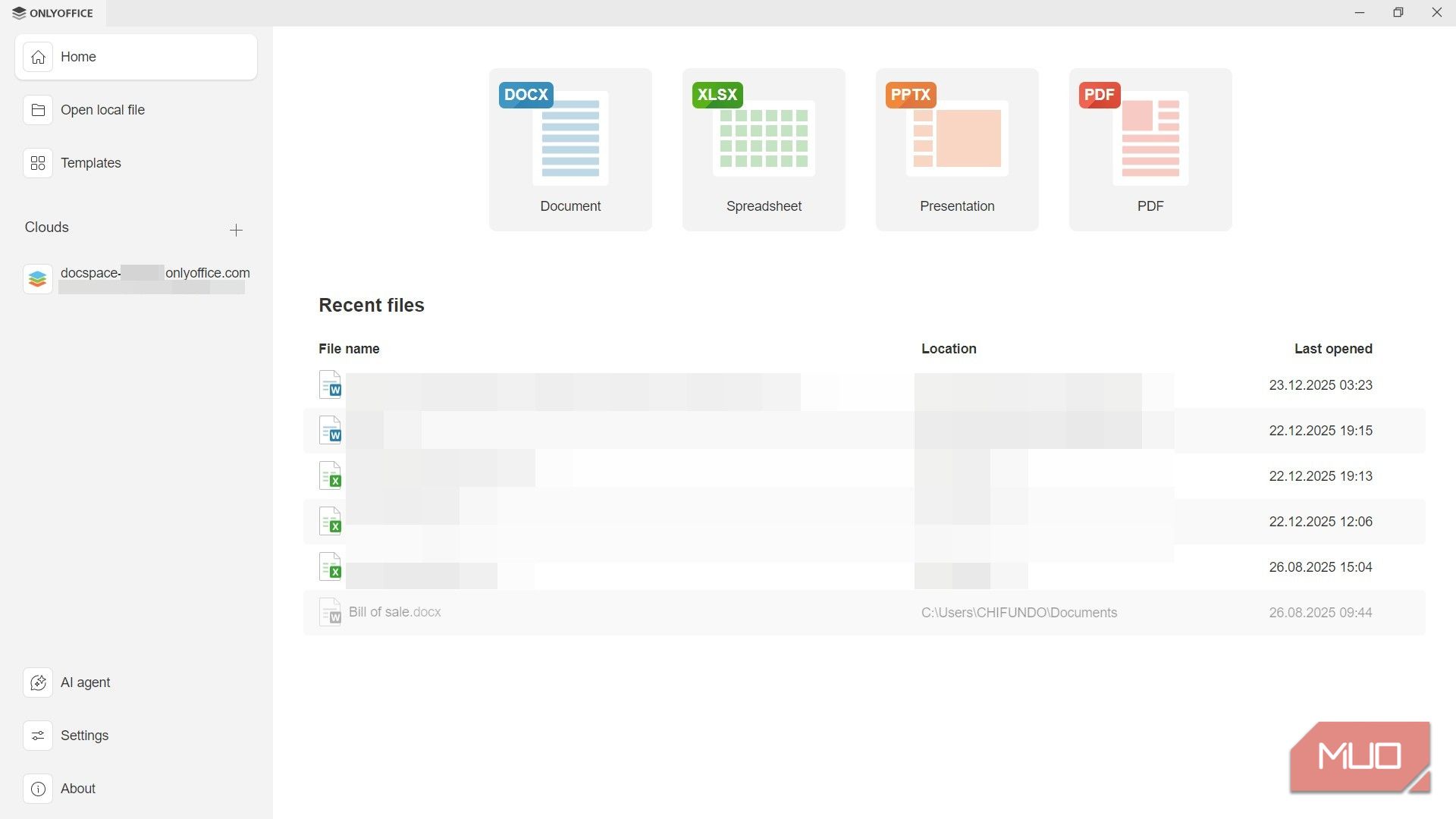Click the Last opened column header

coord(1333,349)
